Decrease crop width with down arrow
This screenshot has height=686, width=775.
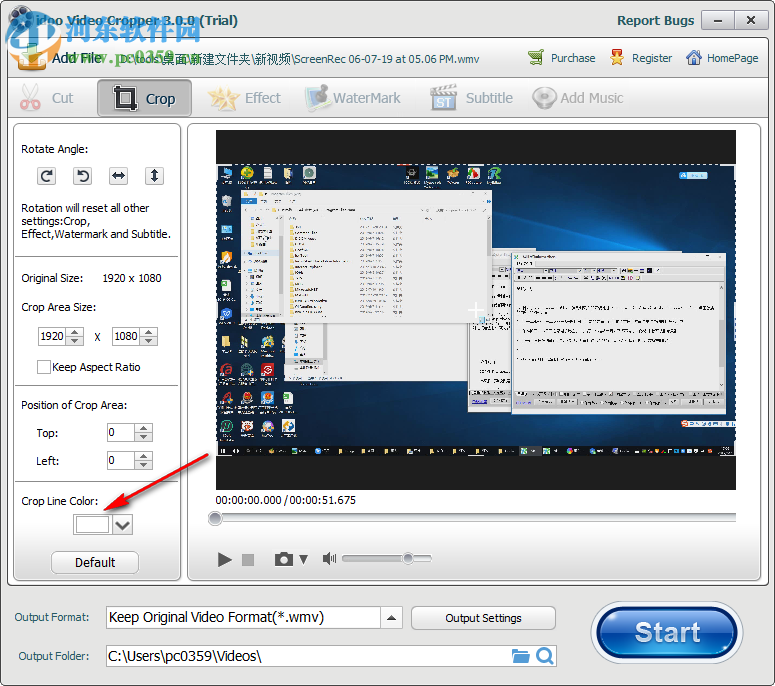pos(75,341)
